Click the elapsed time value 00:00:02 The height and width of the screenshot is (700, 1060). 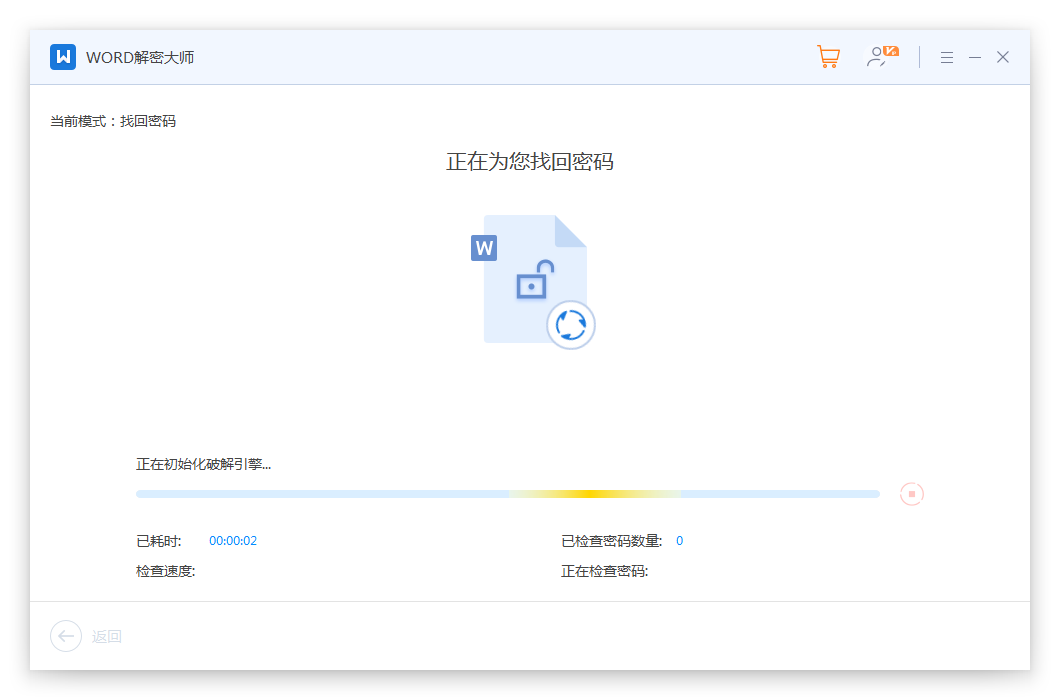pos(233,540)
